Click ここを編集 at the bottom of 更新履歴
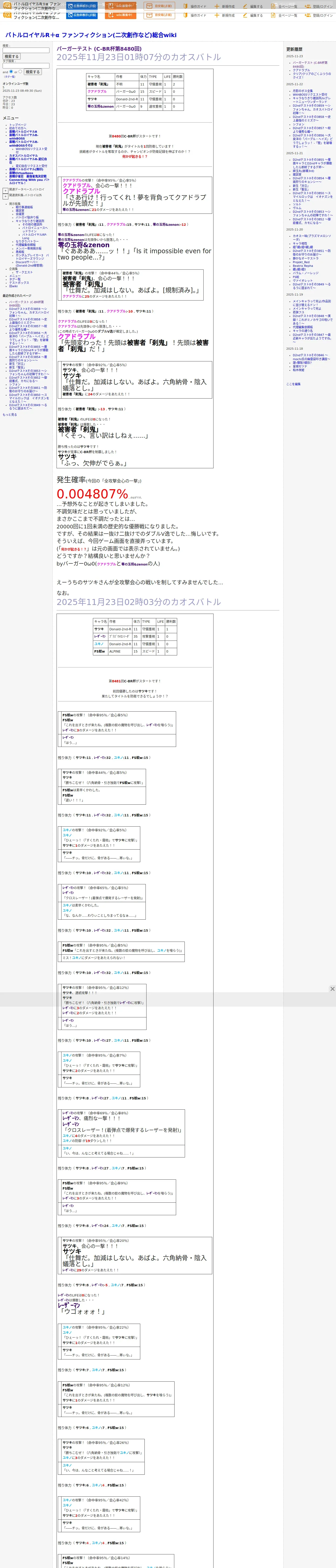 [293, 384]
